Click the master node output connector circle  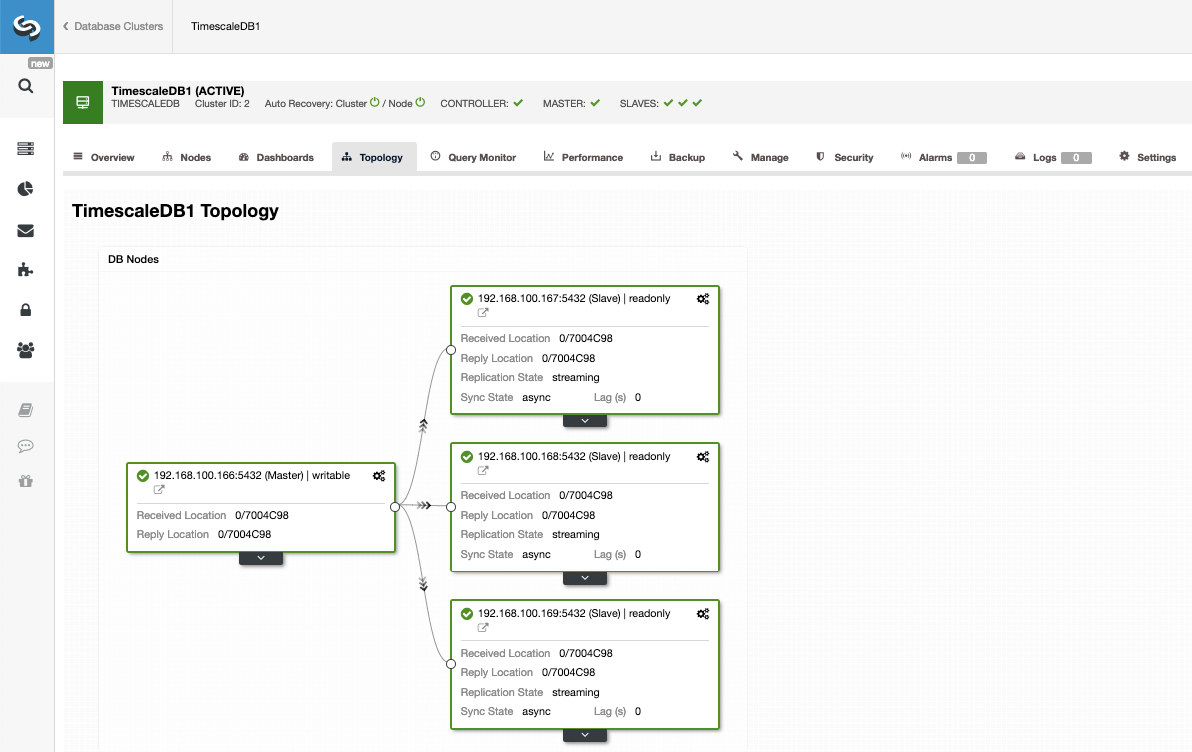click(395, 506)
